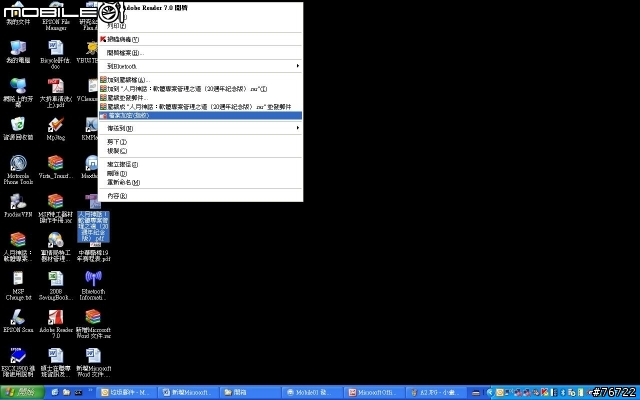Expand the 到Bluetooth submenu
The image size is (640, 400).
[200, 66]
